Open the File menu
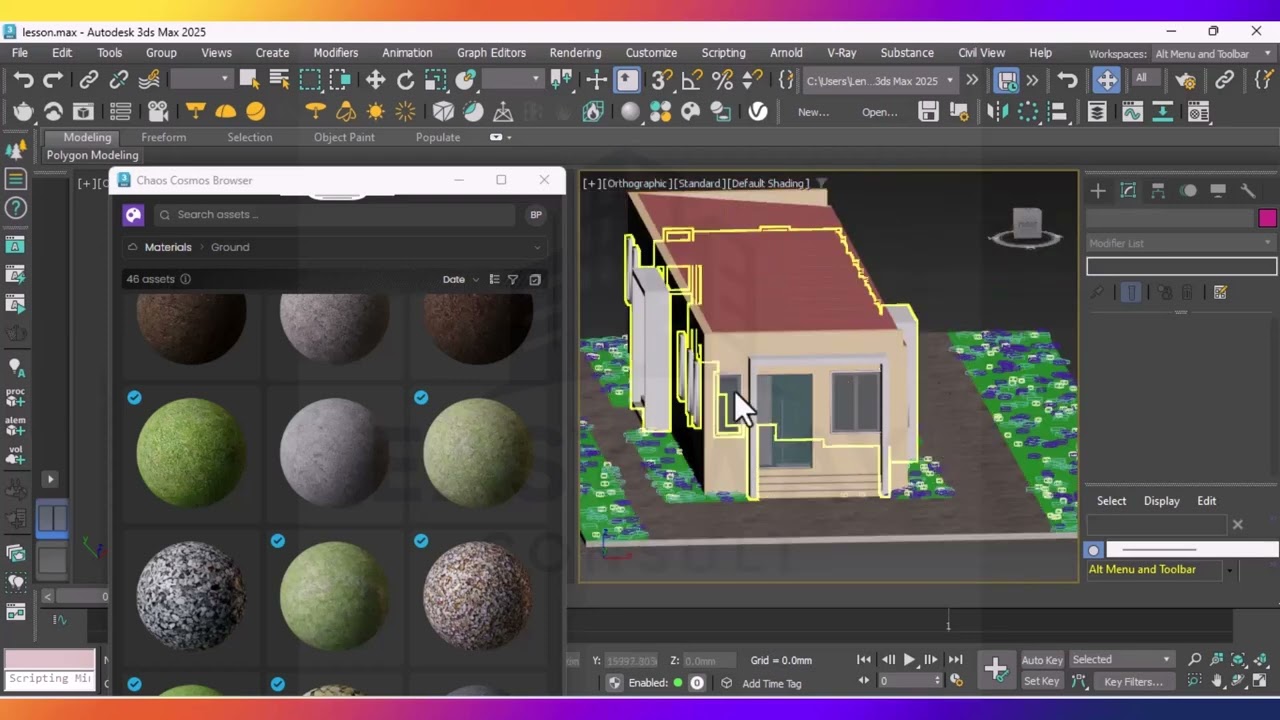Image resolution: width=1280 pixels, height=720 pixels. 19,53
